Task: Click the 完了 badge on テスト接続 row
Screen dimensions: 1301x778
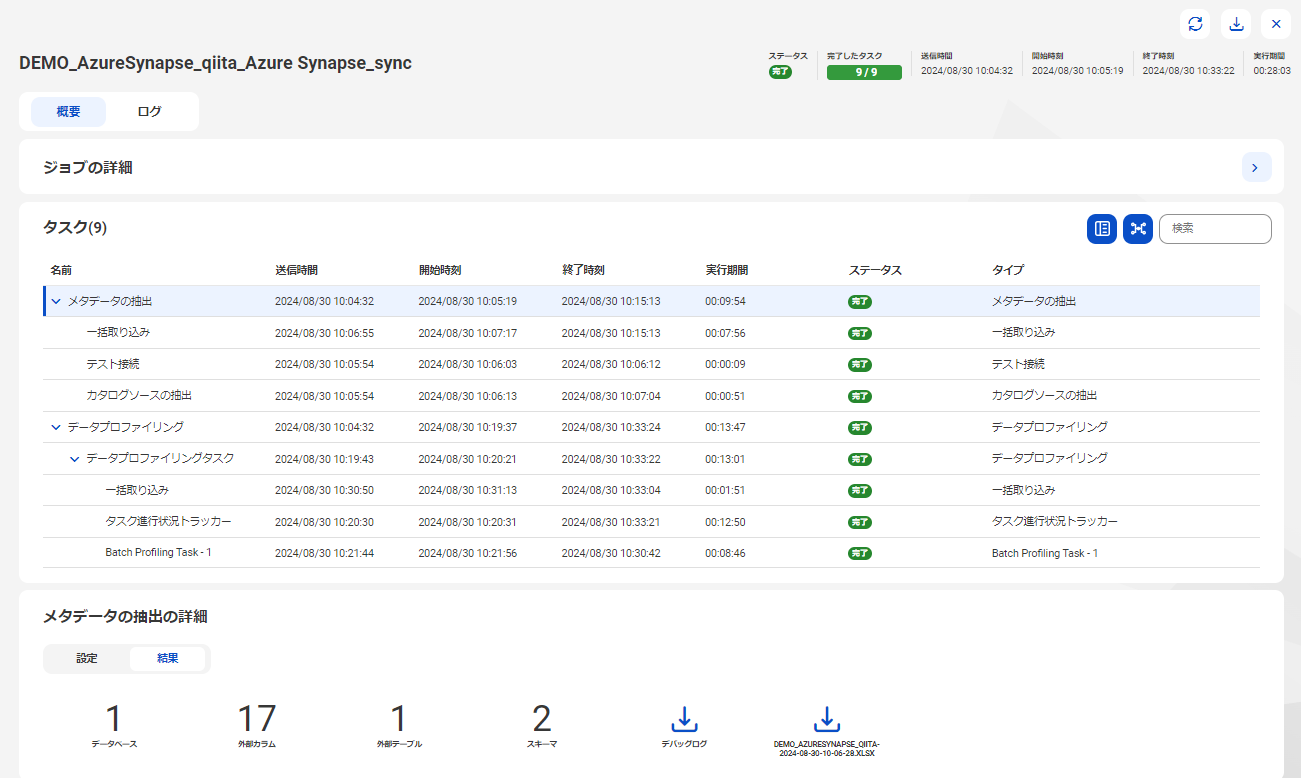Action: 859,364
